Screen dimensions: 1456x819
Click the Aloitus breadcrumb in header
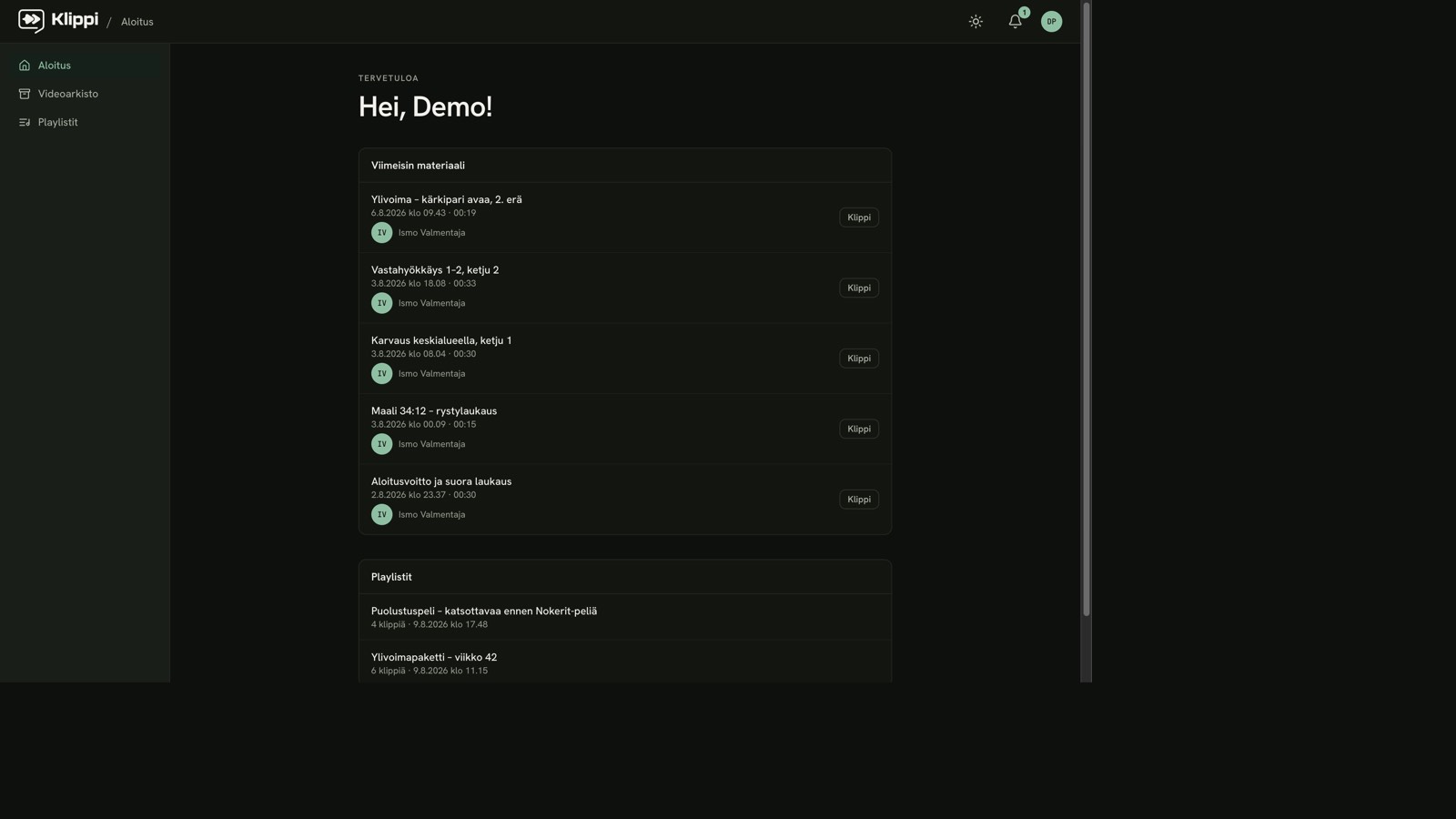[137, 22]
